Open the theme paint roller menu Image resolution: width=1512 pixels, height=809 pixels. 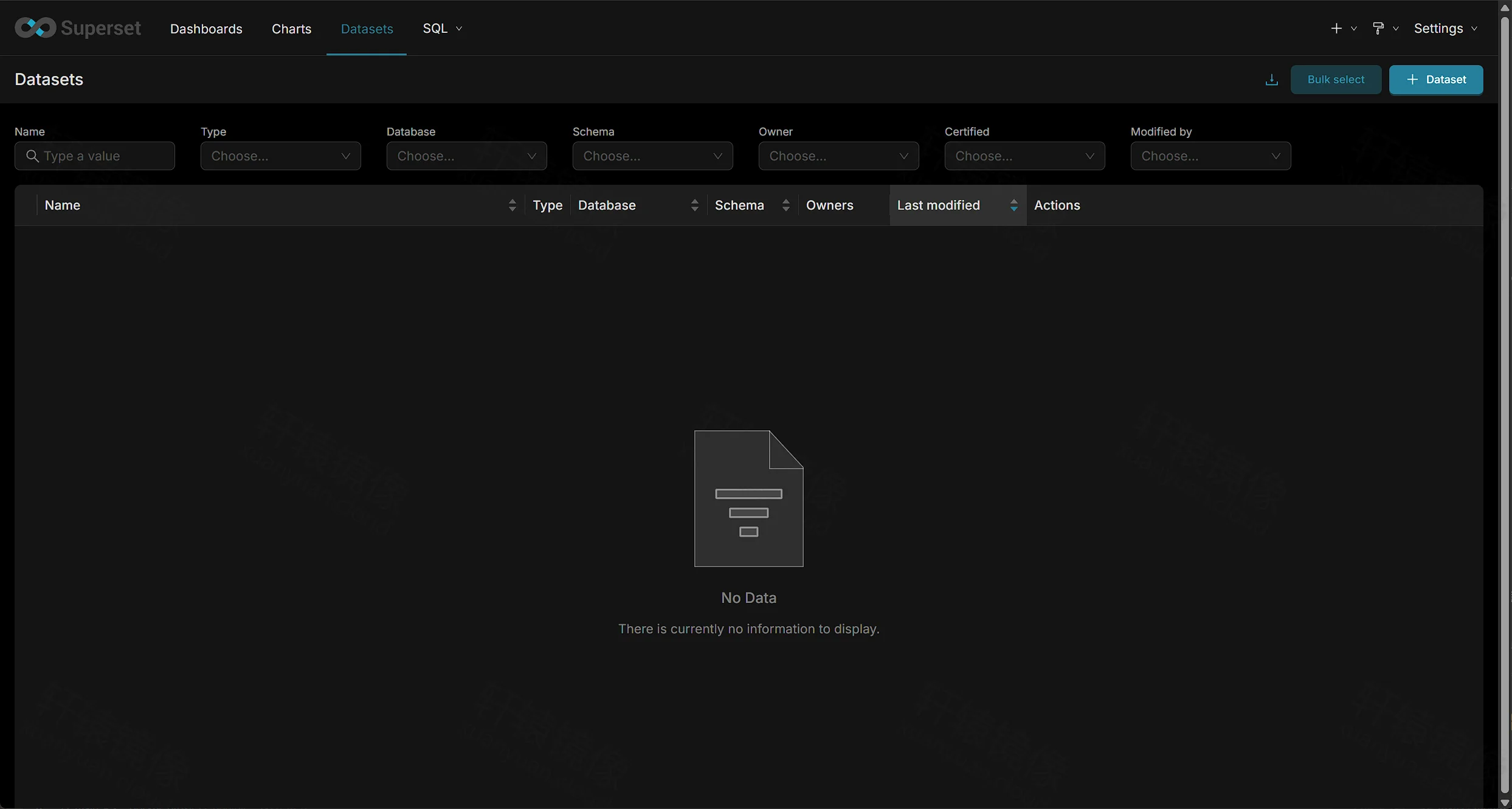tap(1378, 29)
